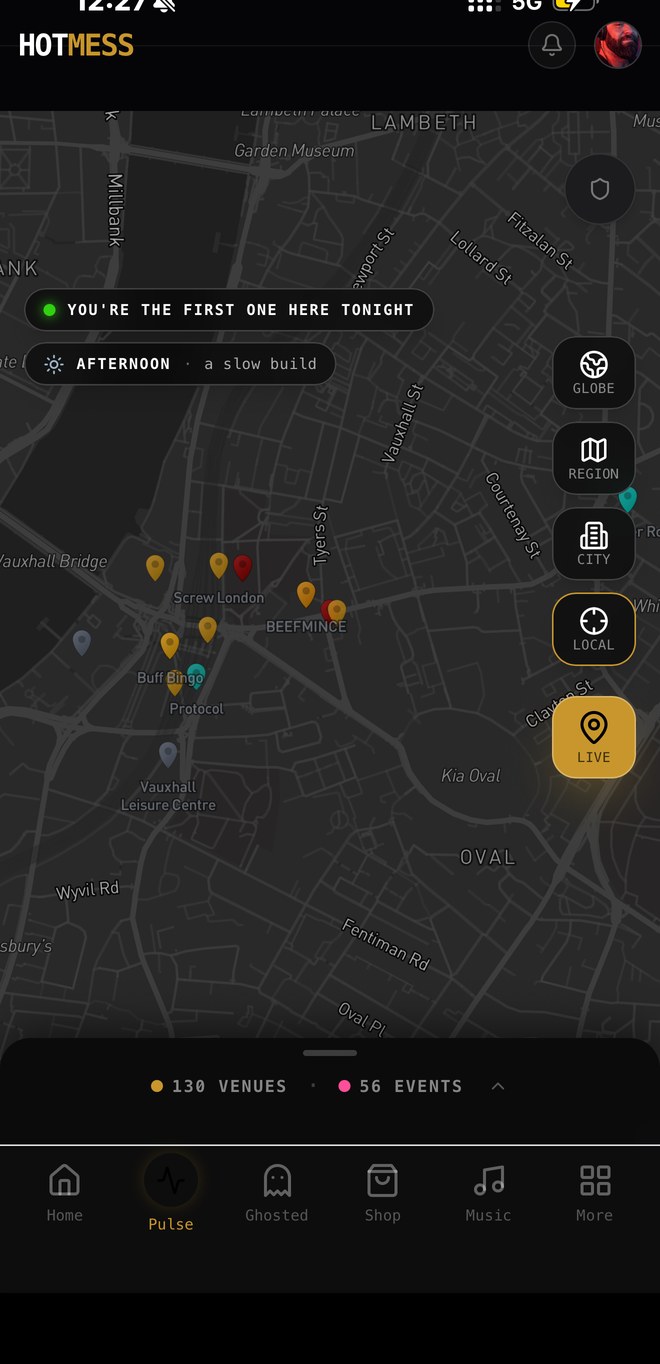Tap the HOTMESS logo
The width and height of the screenshot is (660, 1364).
pos(76,45)
